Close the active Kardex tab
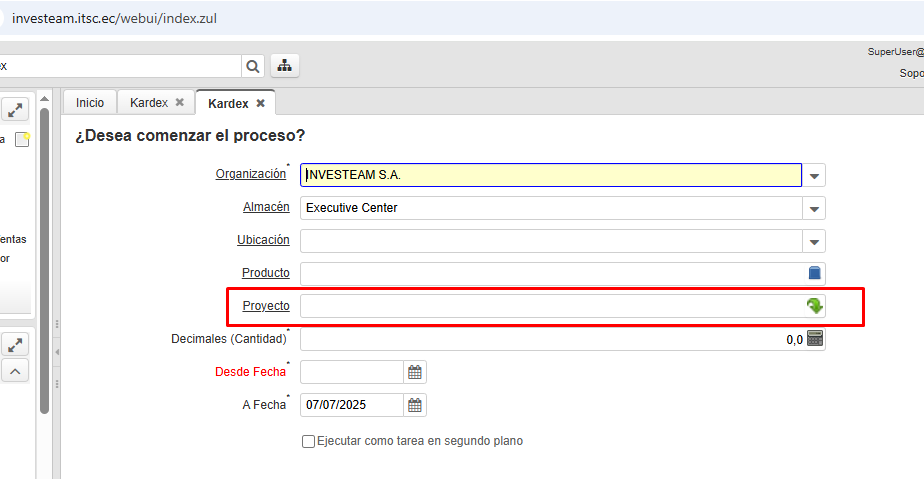 (261, 103)
